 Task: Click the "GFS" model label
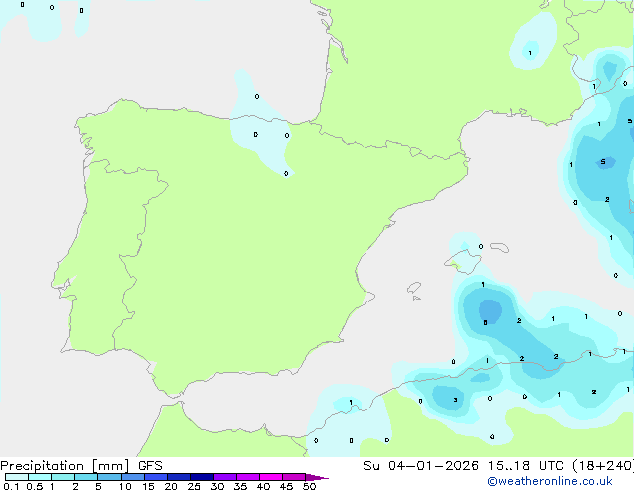pyautogui.click(x=150, y=466)
